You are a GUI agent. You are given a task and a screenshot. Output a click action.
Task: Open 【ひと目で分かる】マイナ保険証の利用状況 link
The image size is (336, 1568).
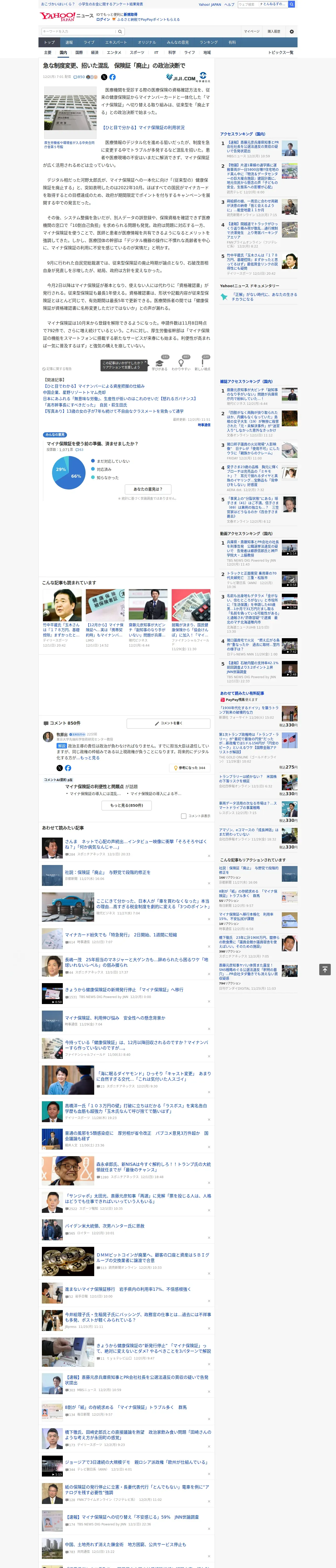[x=143, y=128]
